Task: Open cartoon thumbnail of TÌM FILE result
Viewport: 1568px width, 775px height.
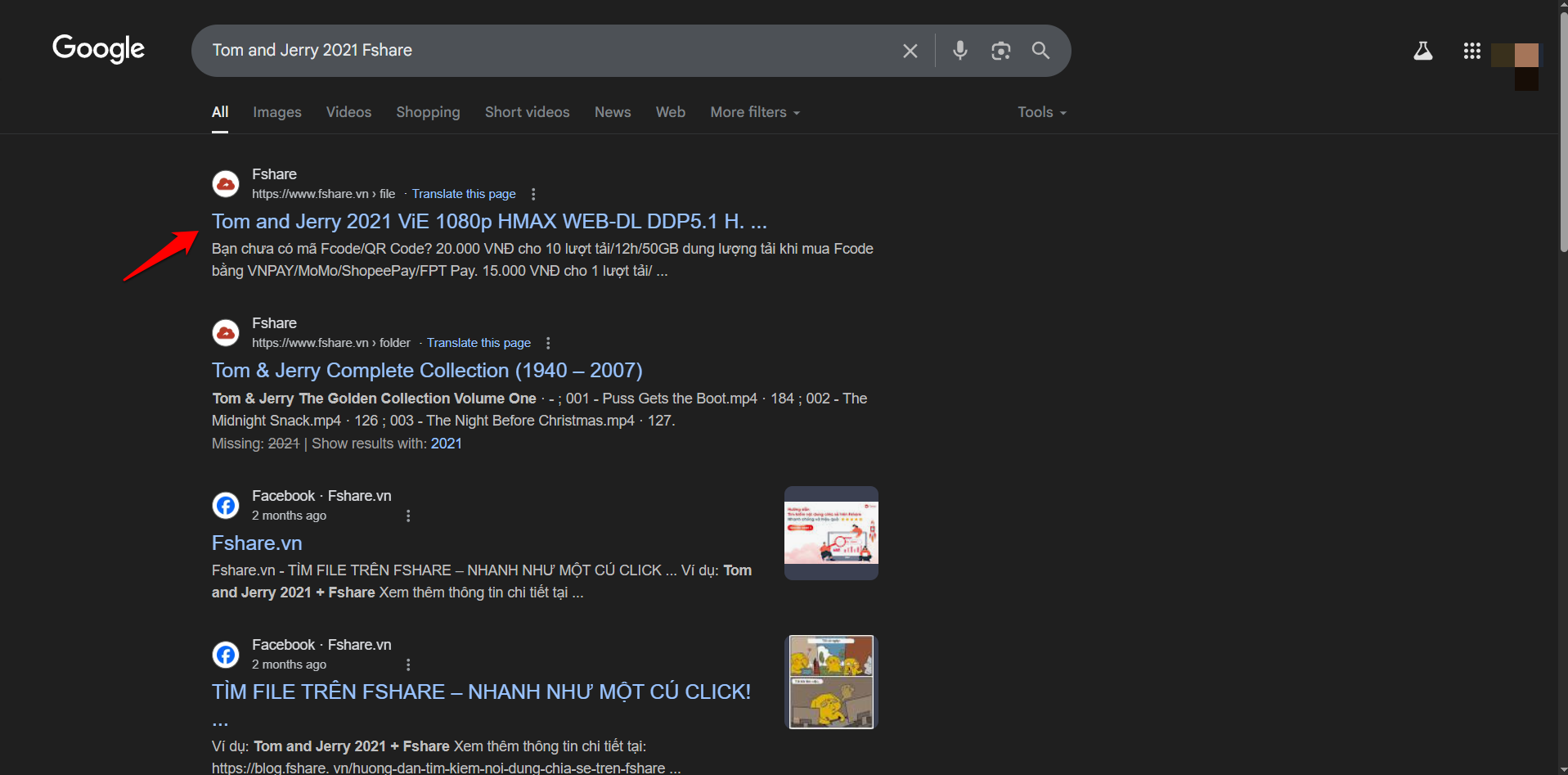Action: point(831,683)
